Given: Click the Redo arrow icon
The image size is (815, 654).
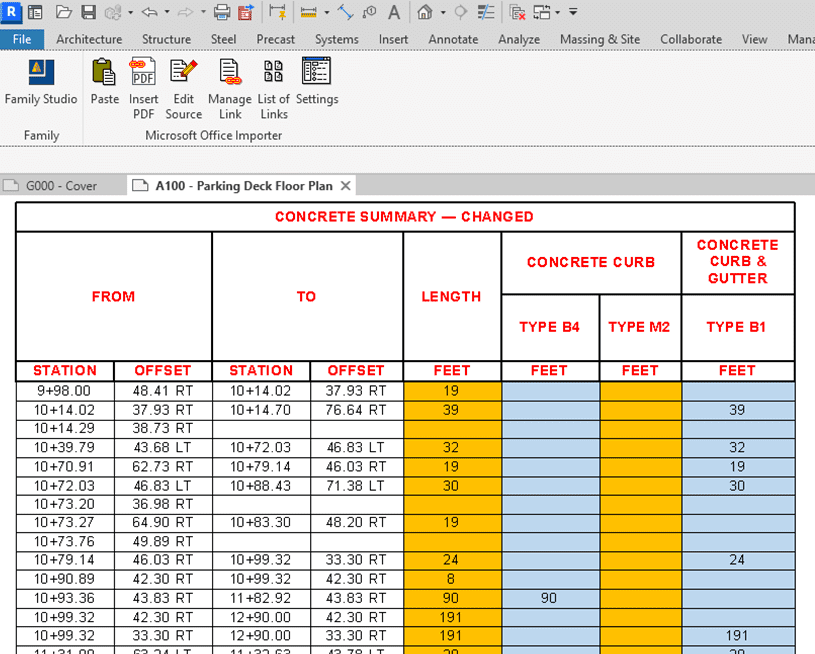Looking at the screenshot, I should pos(186,12).
